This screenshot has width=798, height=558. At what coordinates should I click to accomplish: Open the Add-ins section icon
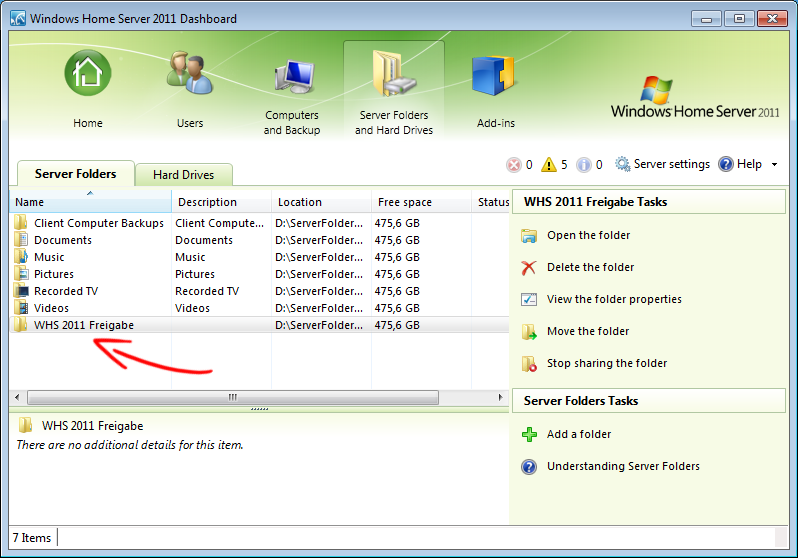[x=494, y=75]
